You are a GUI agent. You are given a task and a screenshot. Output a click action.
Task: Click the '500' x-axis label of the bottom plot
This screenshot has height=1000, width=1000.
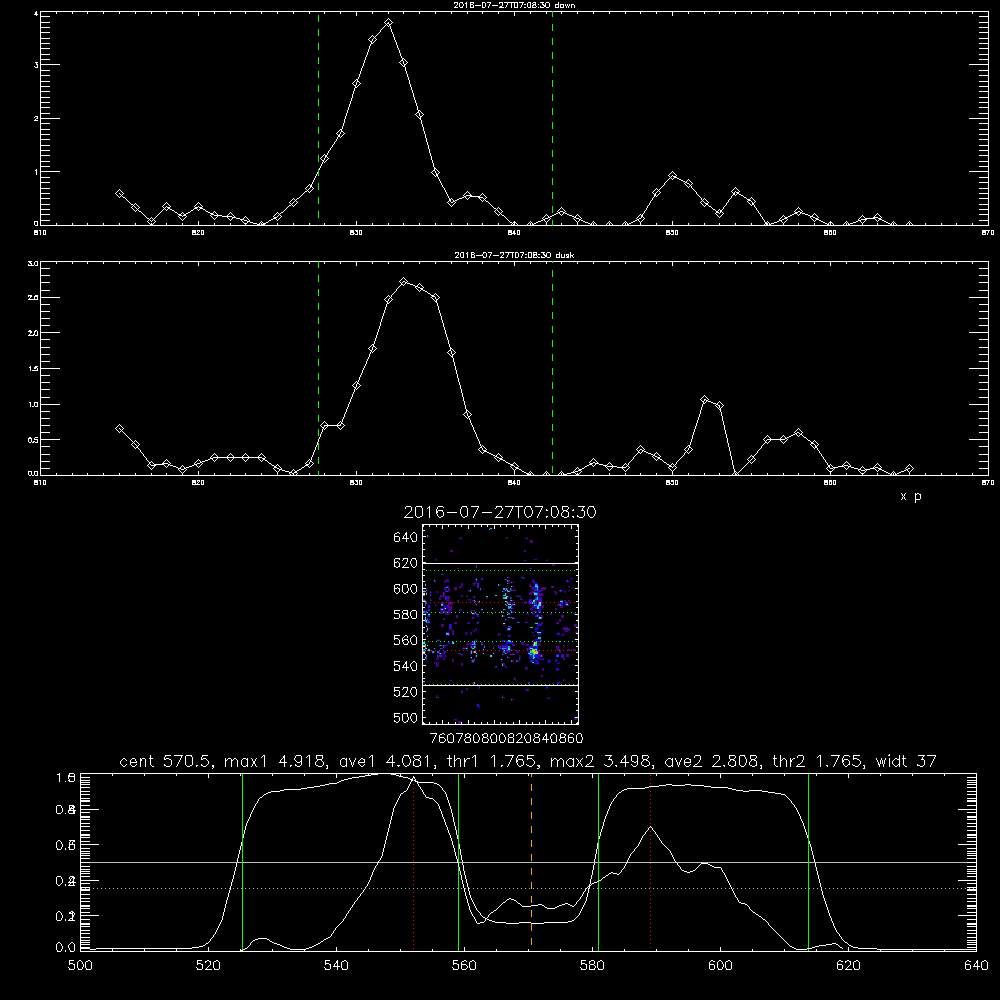pyautogui.click(x=80, y=966)
